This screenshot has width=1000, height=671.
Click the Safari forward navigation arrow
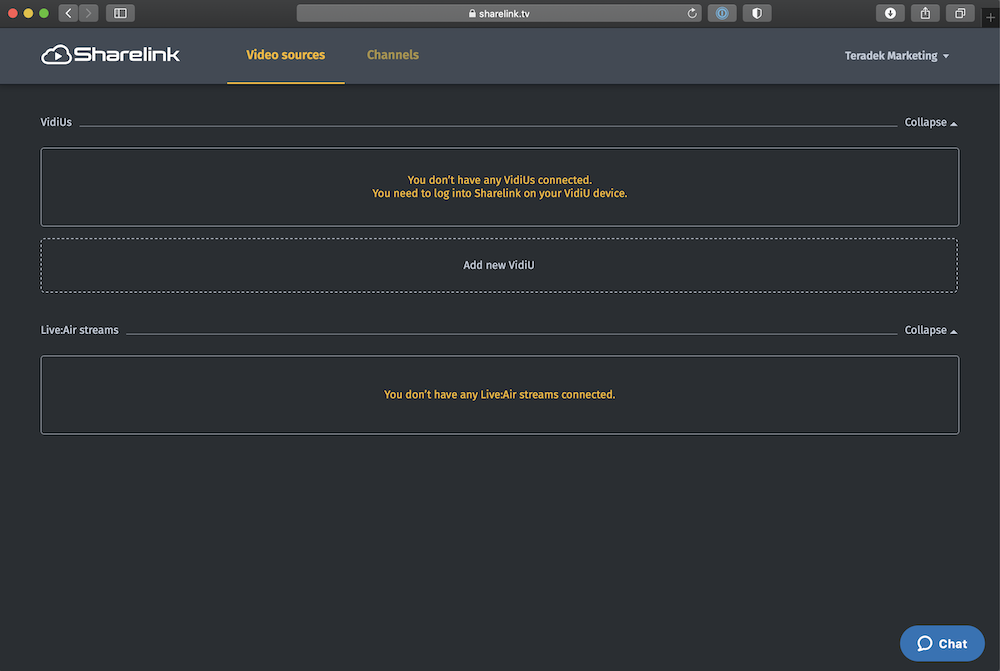point(88,13)
